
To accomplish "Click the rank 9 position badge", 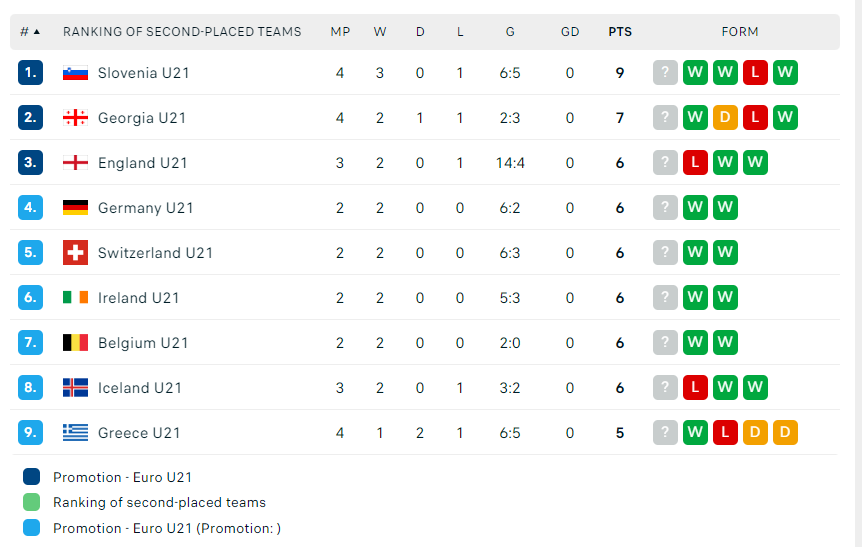I will [31, 433].
